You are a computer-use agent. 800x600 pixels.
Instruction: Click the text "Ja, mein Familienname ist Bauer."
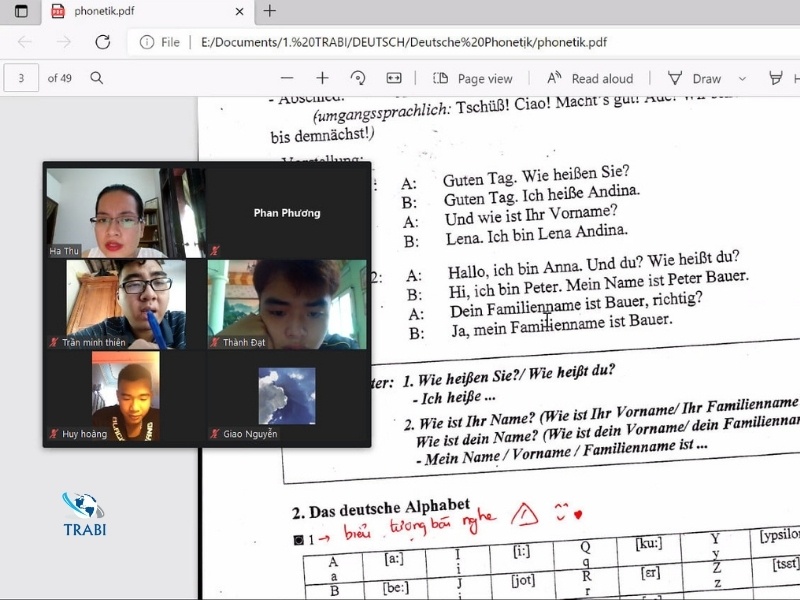562,325
